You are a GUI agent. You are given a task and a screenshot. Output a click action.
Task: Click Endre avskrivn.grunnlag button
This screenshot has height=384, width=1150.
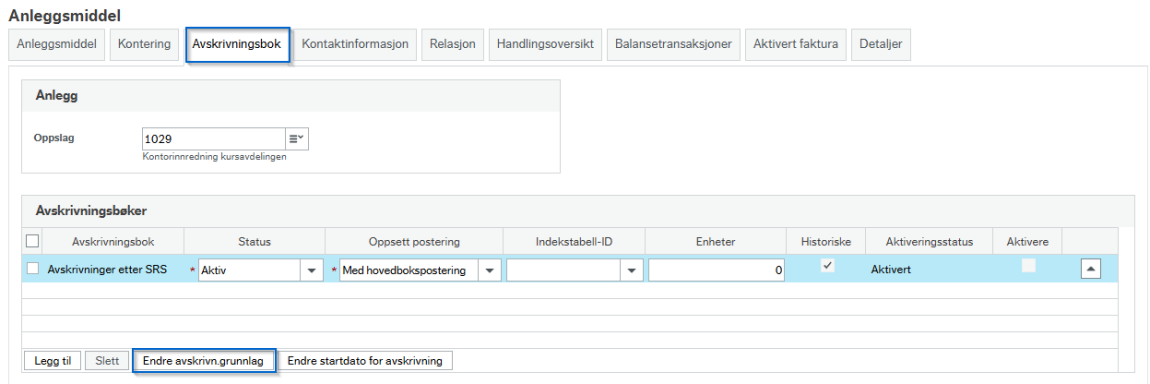pos(205,361)
